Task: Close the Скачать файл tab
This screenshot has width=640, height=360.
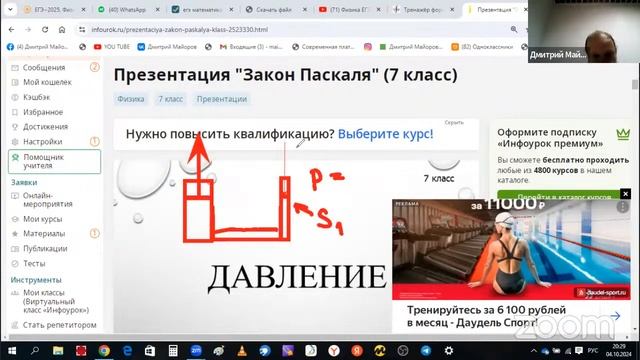Action: click(304, 9)
